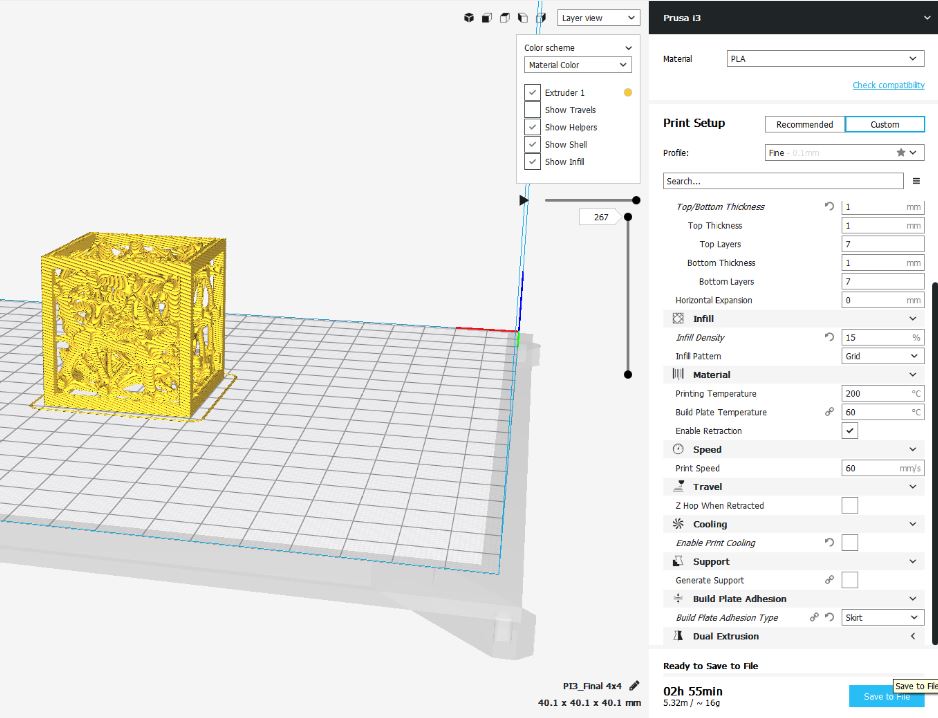The height and width of the screenshot is (718, 938).
Task: Check Enable Print Cooling
Action: [849, 543]
